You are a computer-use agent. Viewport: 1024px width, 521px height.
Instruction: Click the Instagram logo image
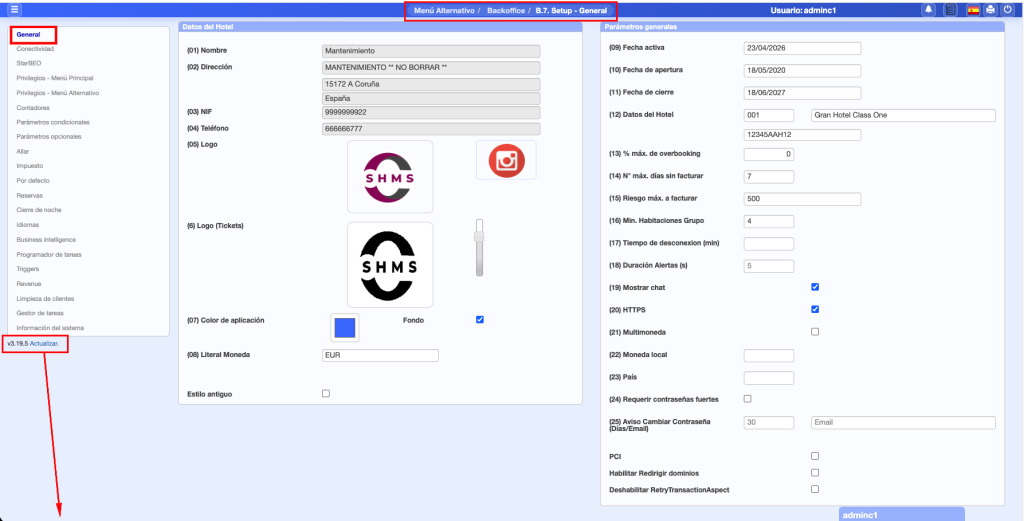click(x=505, y=160)
